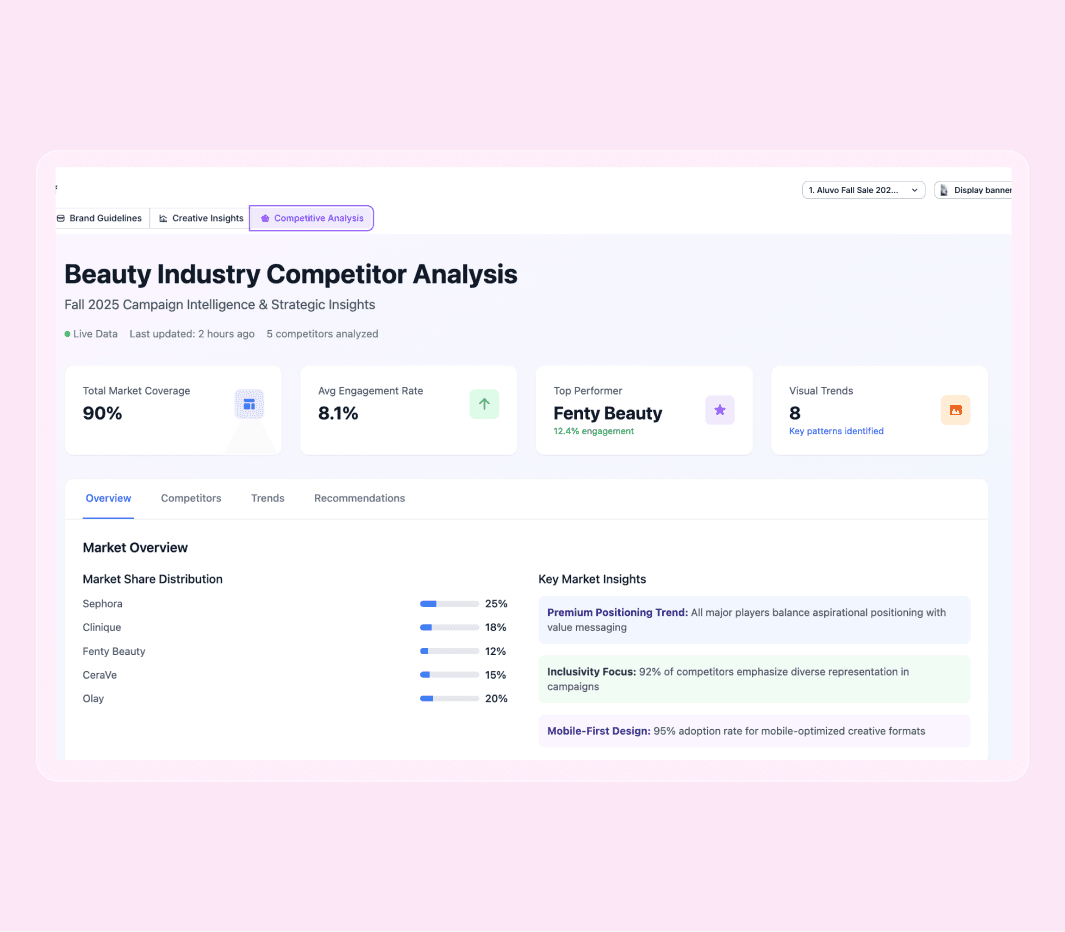Click the Brand Guidelines tab icon
Viewport: 1065px width, 932px height.
[x=60, y=218]
